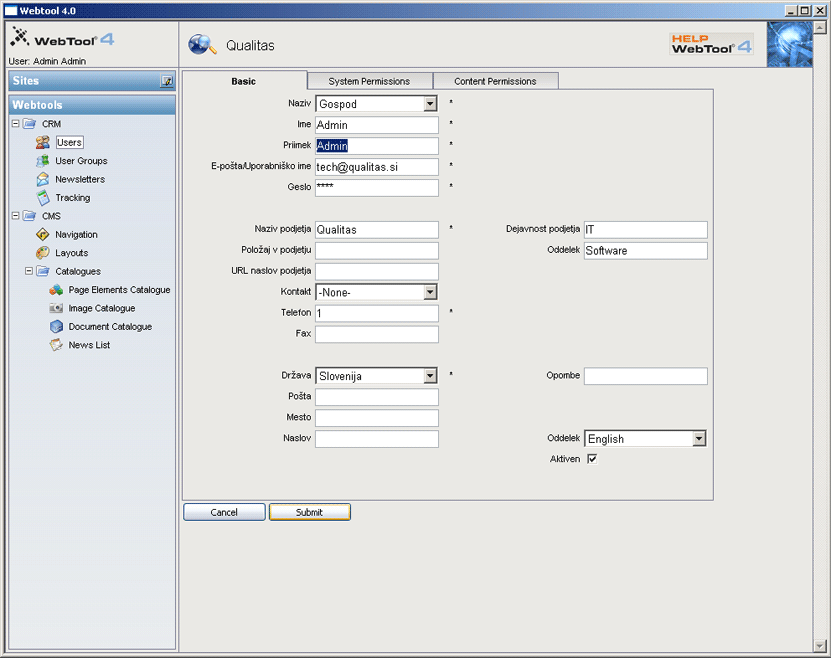Click the Sites panel toggle icon

167,81
